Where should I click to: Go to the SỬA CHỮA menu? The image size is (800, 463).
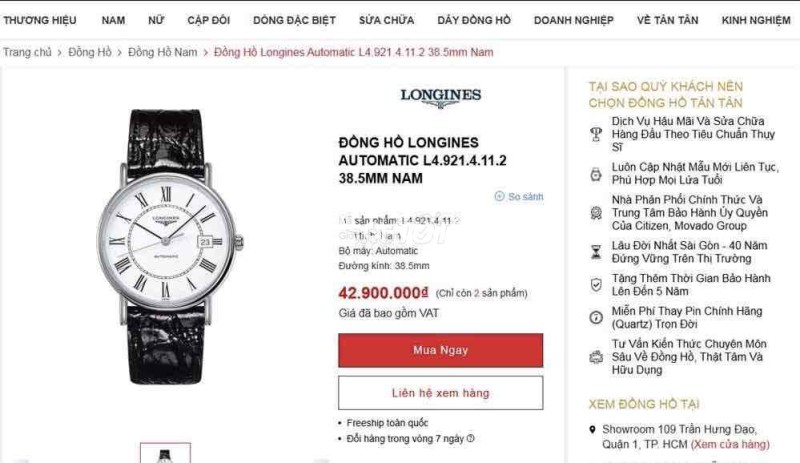(386, 20)
